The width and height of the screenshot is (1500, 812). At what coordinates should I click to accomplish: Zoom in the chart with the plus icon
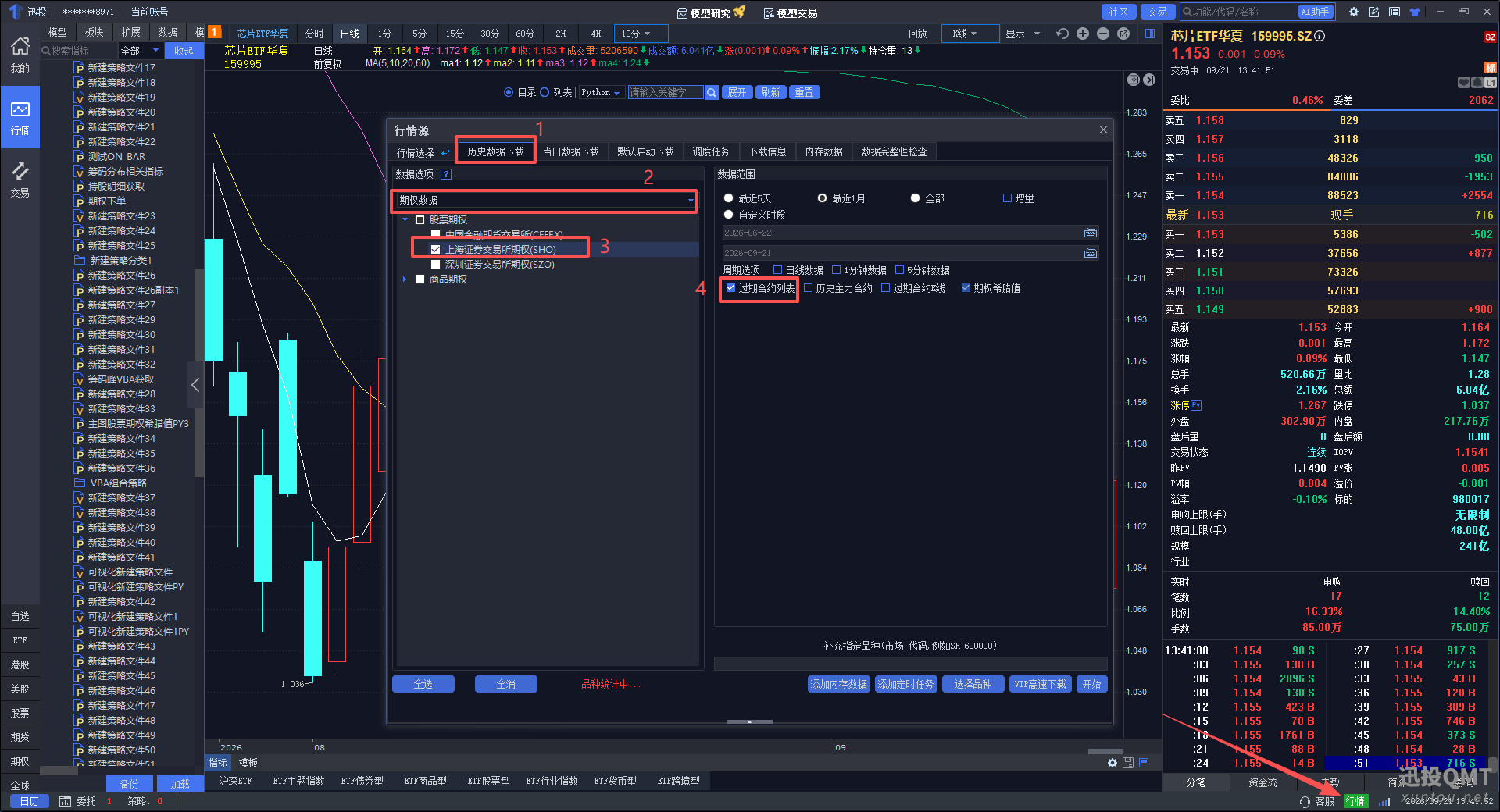1083,34
